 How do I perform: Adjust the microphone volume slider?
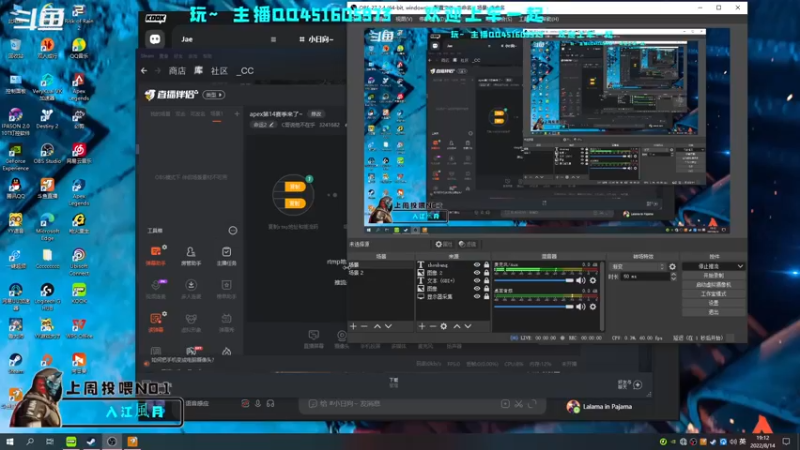coord(534,280)
